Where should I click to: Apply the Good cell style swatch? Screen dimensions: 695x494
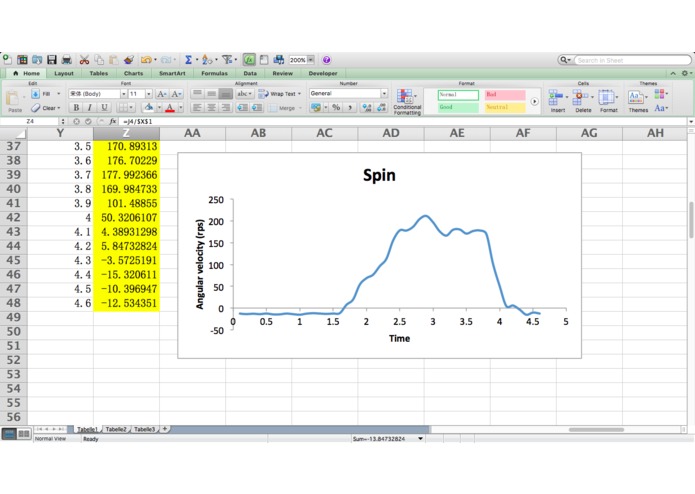click(x=458, y=107)
